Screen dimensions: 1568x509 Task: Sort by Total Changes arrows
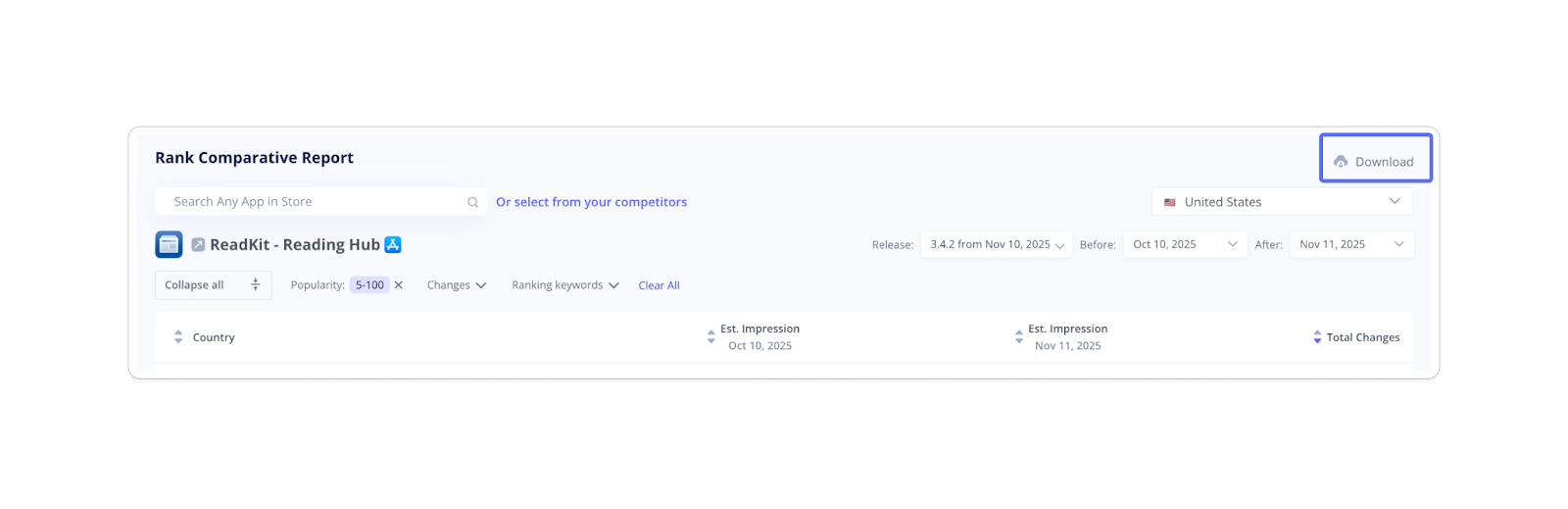[1317, 336]
